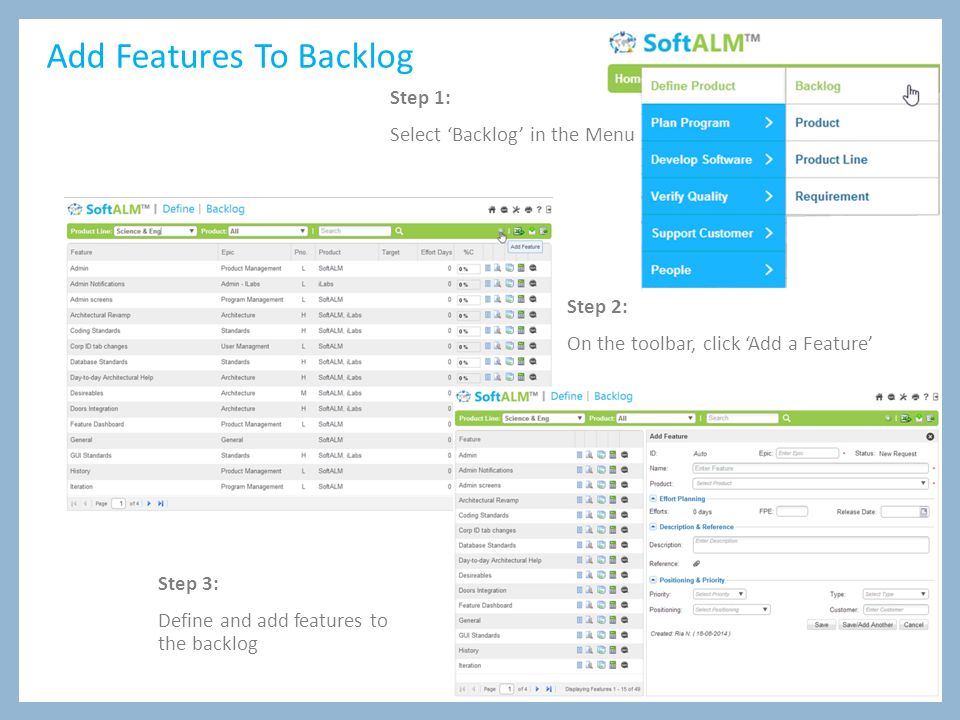
Task: Click logout icon in Step 2 backlog header
Action: (x=549, y=209)
